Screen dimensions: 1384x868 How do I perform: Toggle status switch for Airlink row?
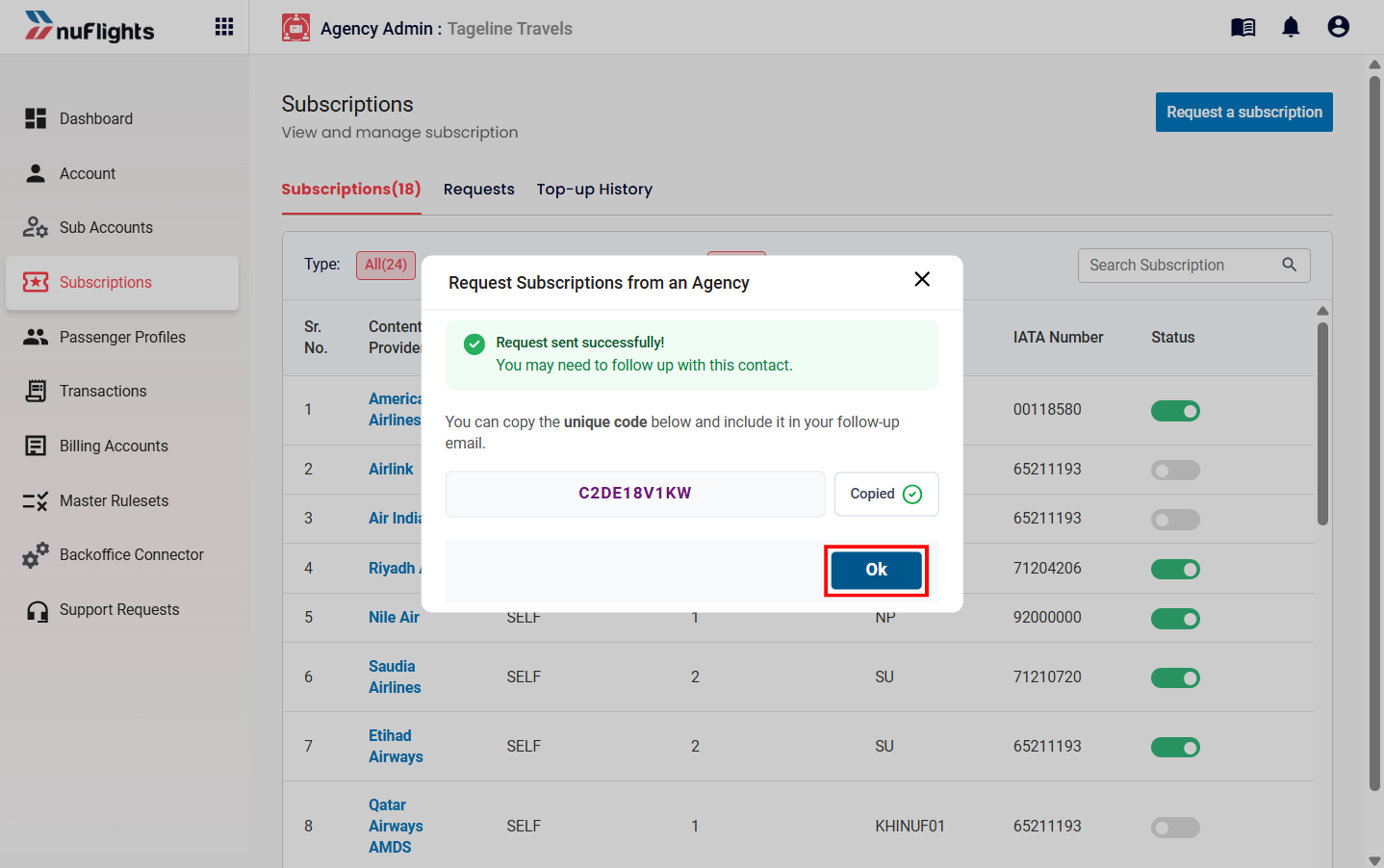point(1175,471)
